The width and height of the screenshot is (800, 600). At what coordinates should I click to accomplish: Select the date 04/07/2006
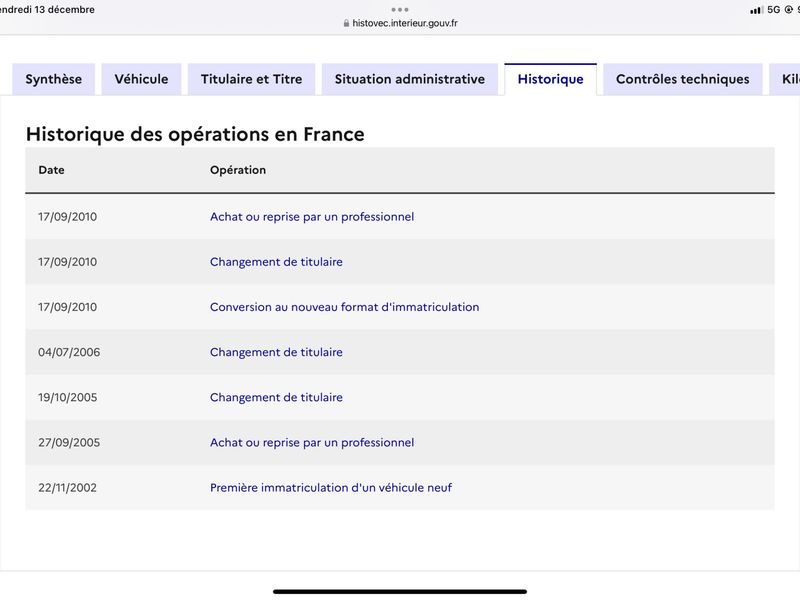[69, 352]
